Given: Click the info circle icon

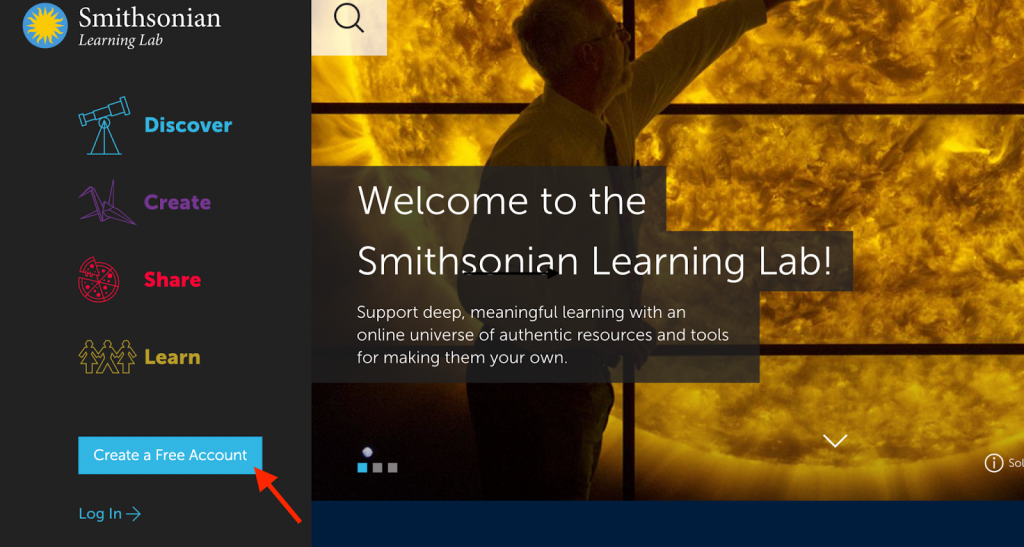Looking at the screenshot, I should coord(993,463).
